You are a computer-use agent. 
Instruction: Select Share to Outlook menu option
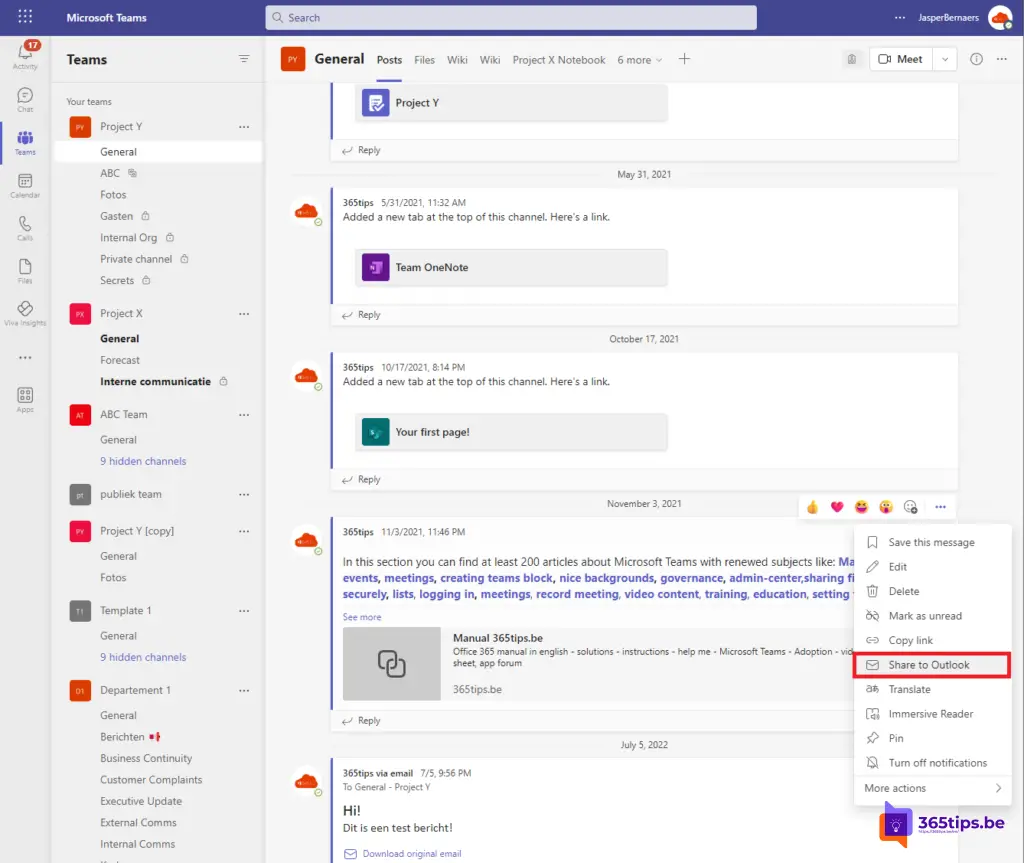click(930, 665)
